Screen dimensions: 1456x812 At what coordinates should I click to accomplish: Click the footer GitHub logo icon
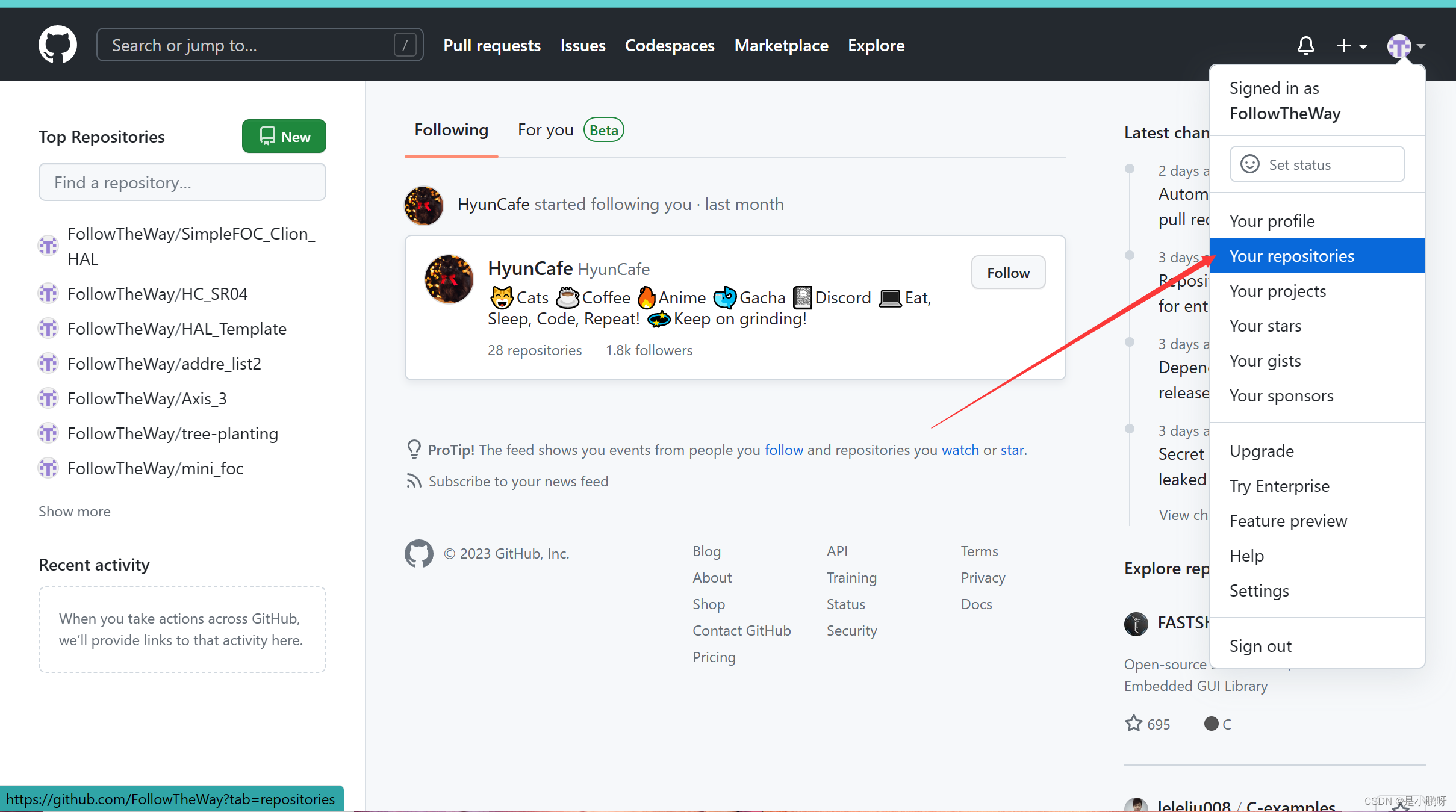(419, 553)
